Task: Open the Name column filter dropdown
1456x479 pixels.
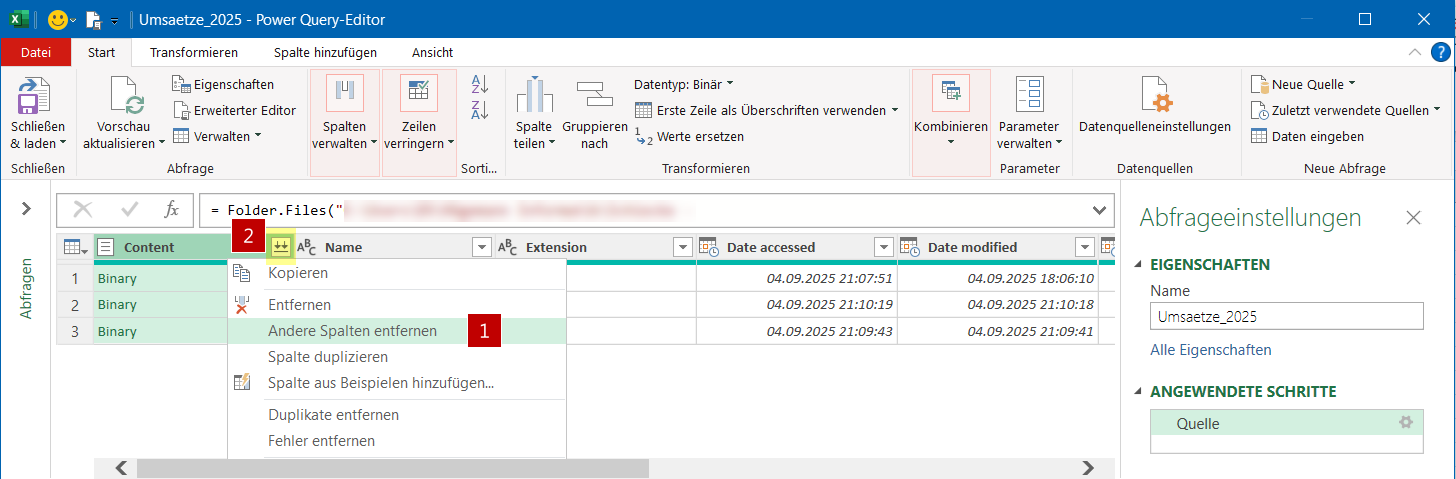Action: tap(481, 247)
